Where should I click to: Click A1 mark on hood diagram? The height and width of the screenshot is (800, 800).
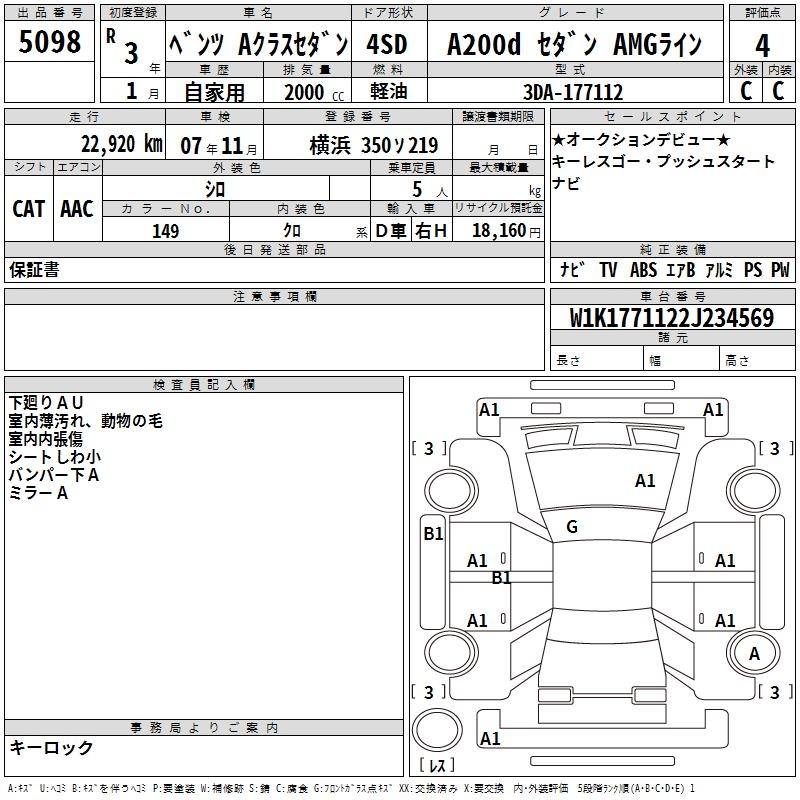point(645,481)
